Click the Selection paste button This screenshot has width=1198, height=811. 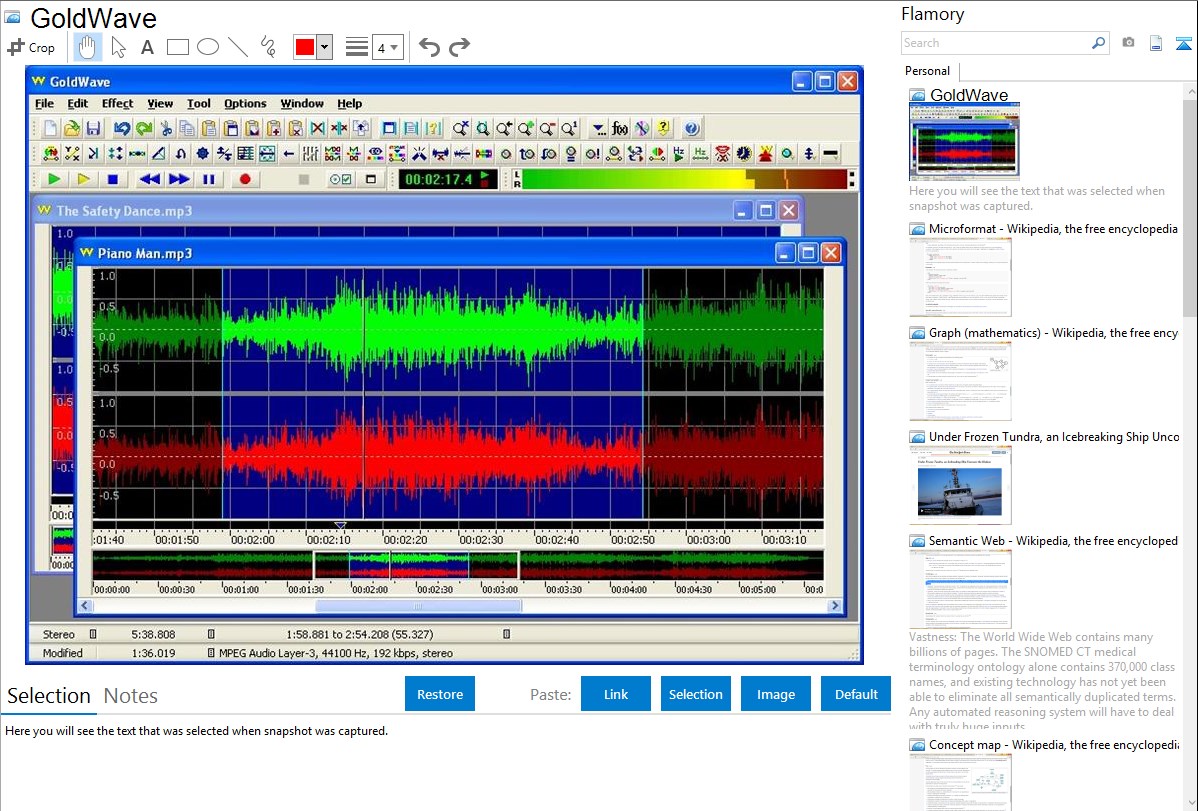point(695,694)
